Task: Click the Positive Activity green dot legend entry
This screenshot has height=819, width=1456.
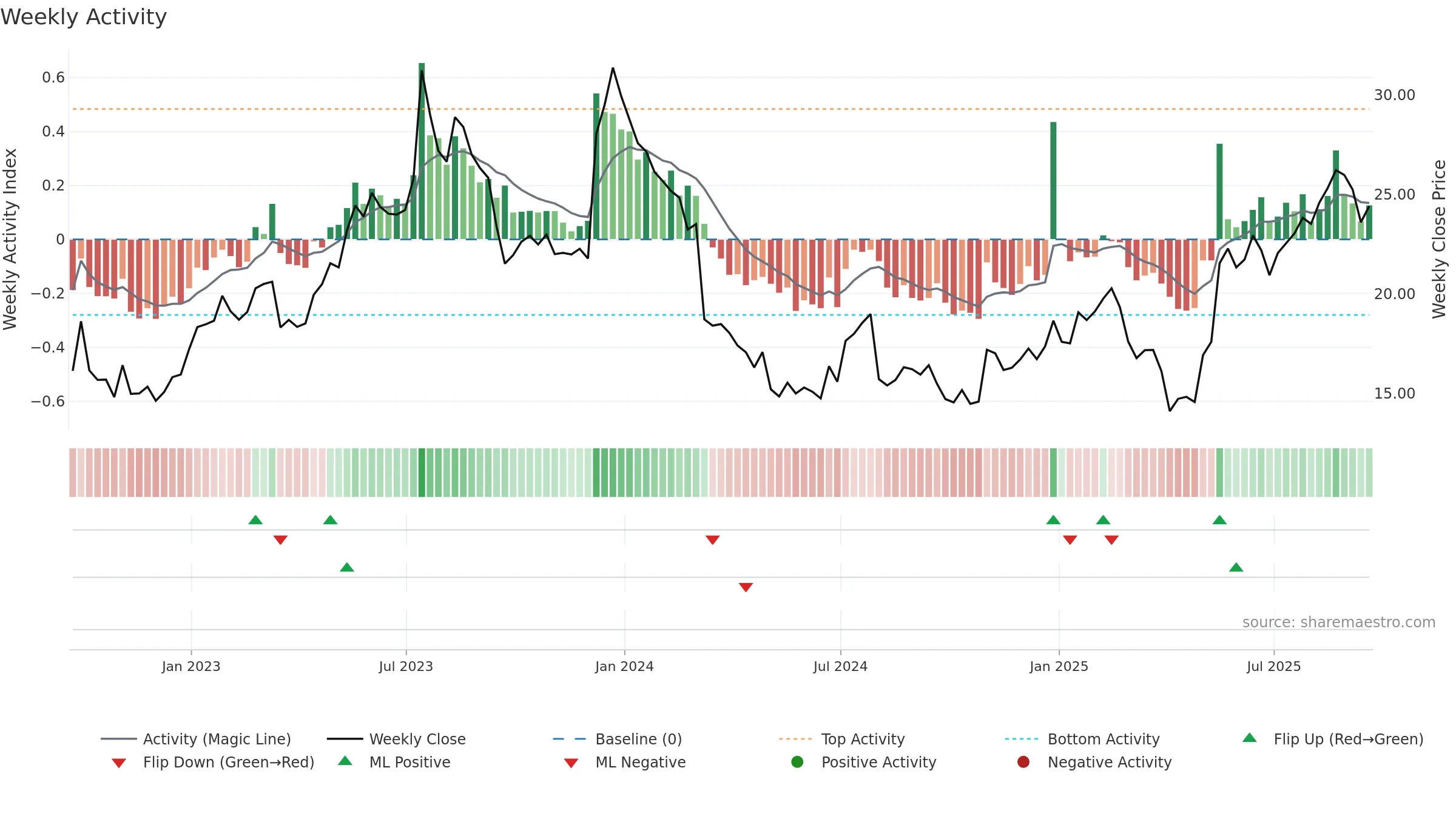Action: [x=863, y=762]
